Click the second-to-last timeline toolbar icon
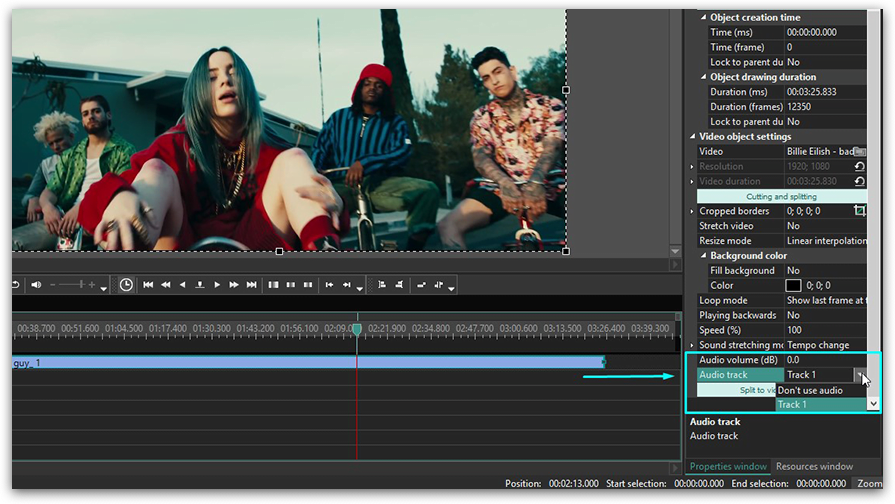Image resolution: width=895 pixels, height=504 pixels. [421, 285]
